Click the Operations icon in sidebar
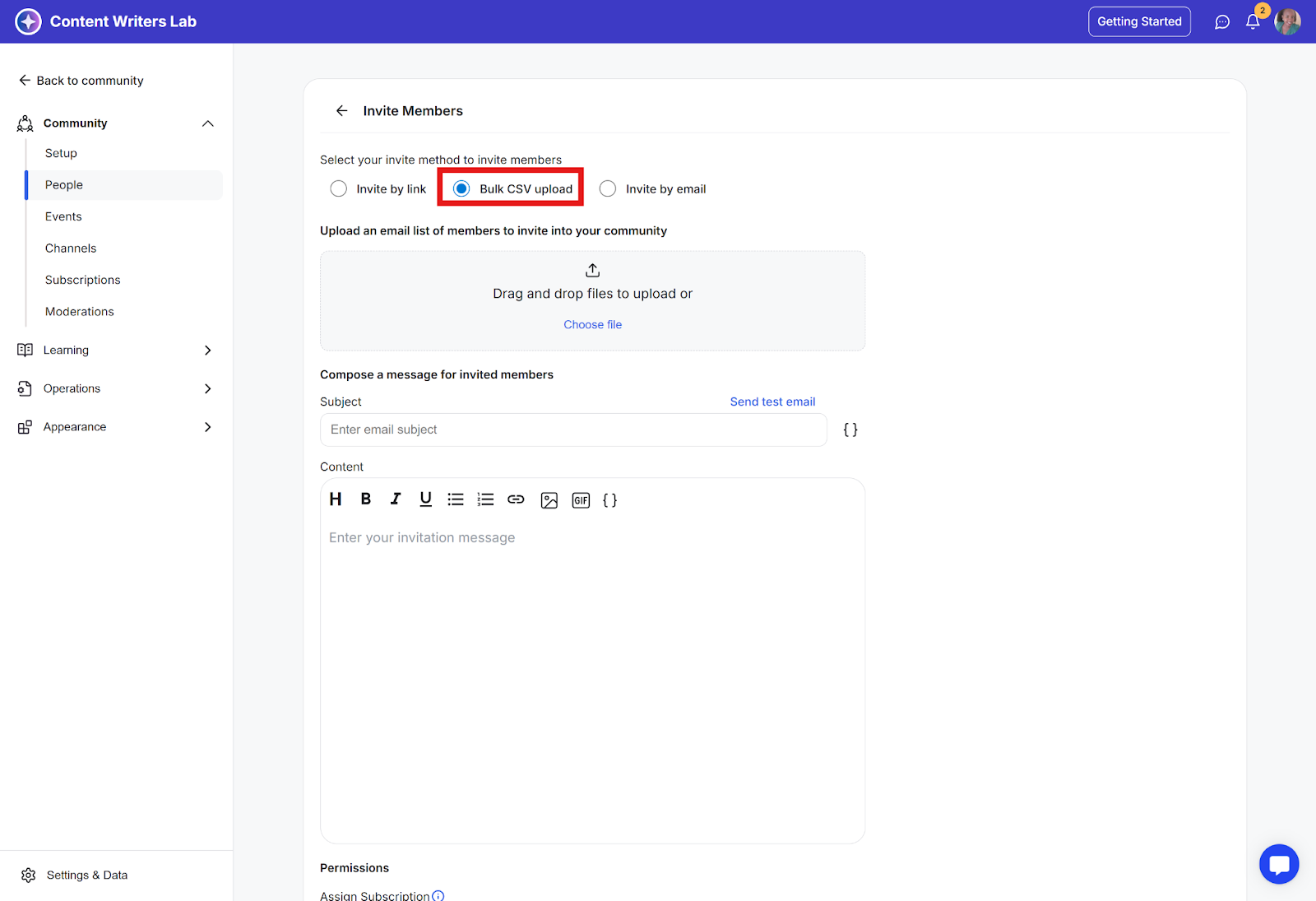1316x901 pixels. pyautogui.click(x=25, y=388)
